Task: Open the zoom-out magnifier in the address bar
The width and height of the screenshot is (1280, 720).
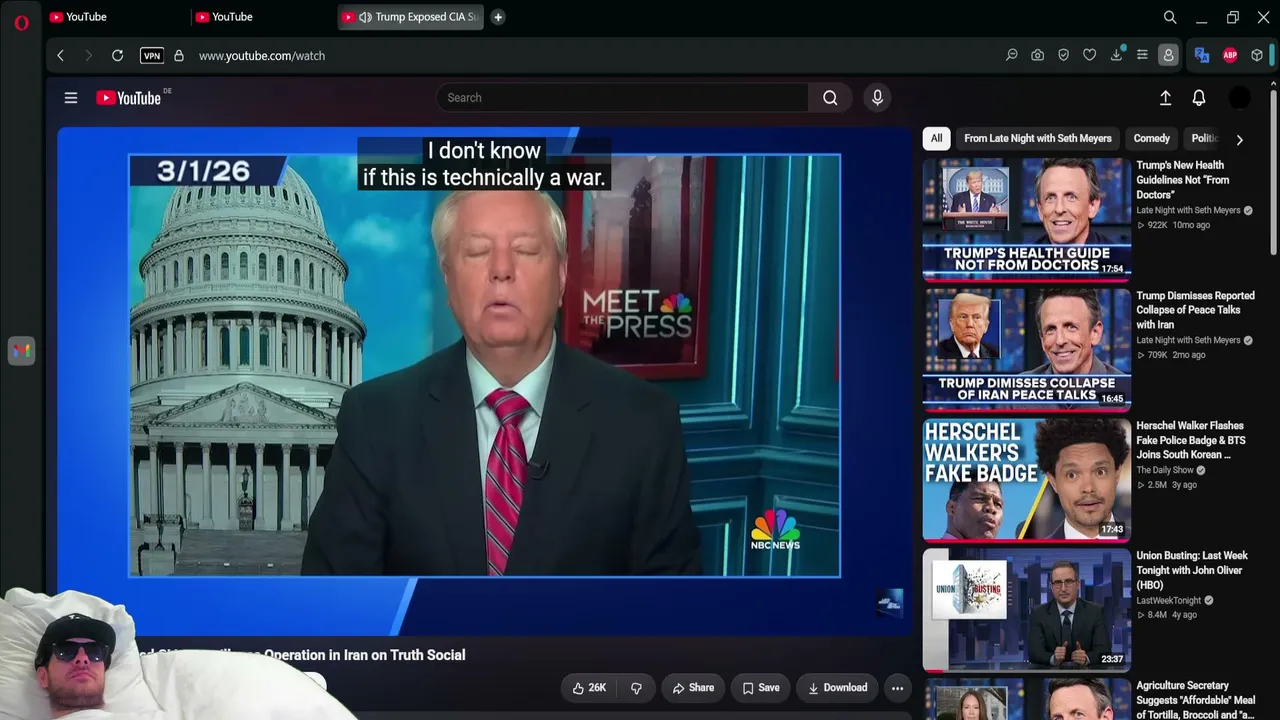Action: (x=1012, y=56)
